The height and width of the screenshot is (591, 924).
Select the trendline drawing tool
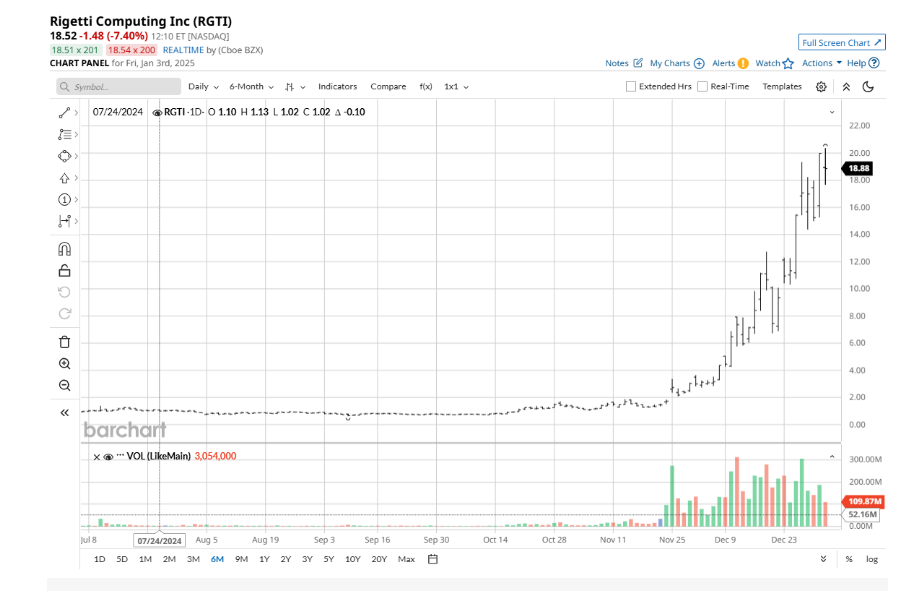(x=64, y=112)
